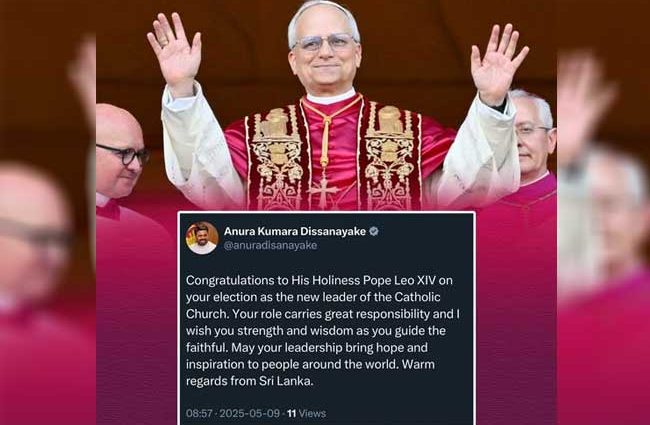Viewport: 650px width, 425px height.
Task: Click the 11 Views counter
Action: (x=306, y=413)
